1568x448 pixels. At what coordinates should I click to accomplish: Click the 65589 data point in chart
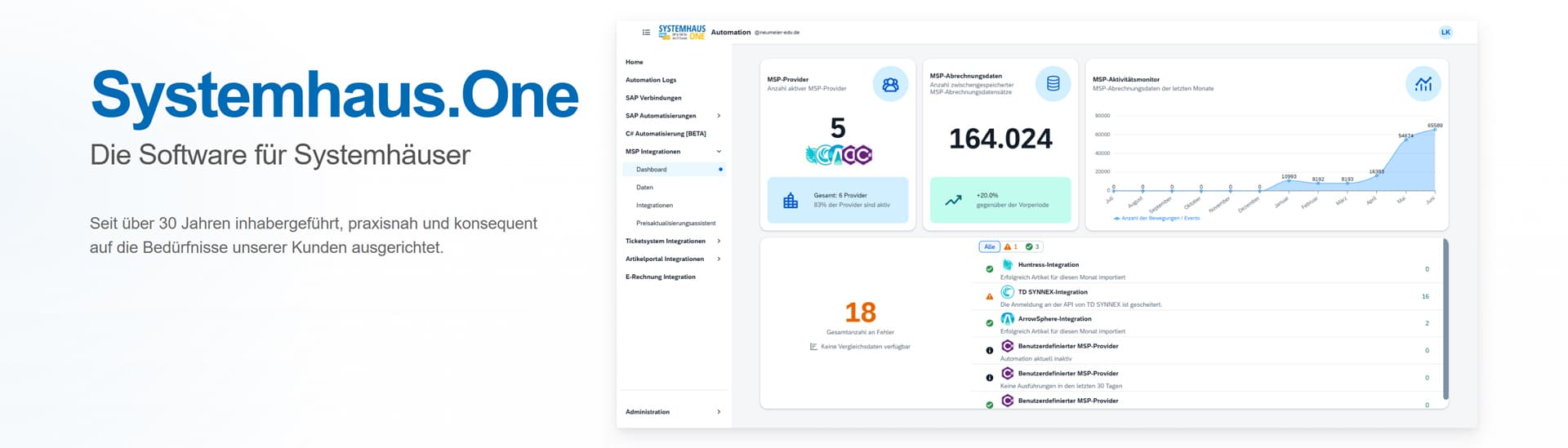[x=1435, y=130]
